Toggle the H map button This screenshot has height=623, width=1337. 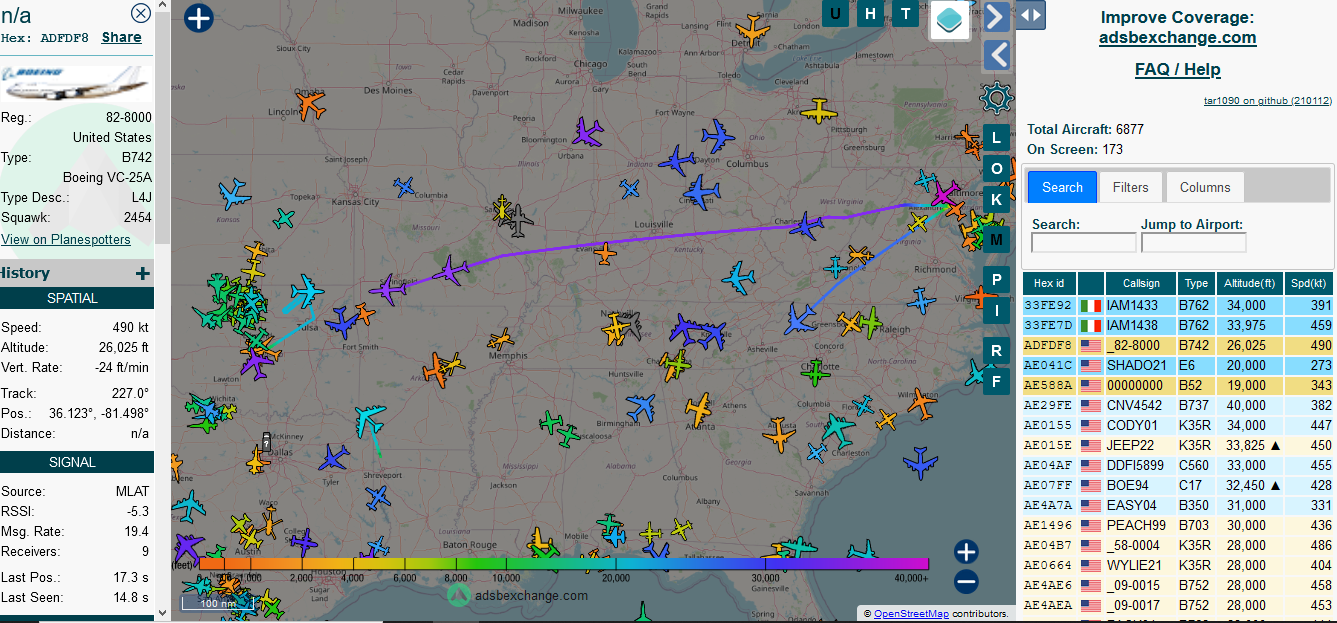871,13
